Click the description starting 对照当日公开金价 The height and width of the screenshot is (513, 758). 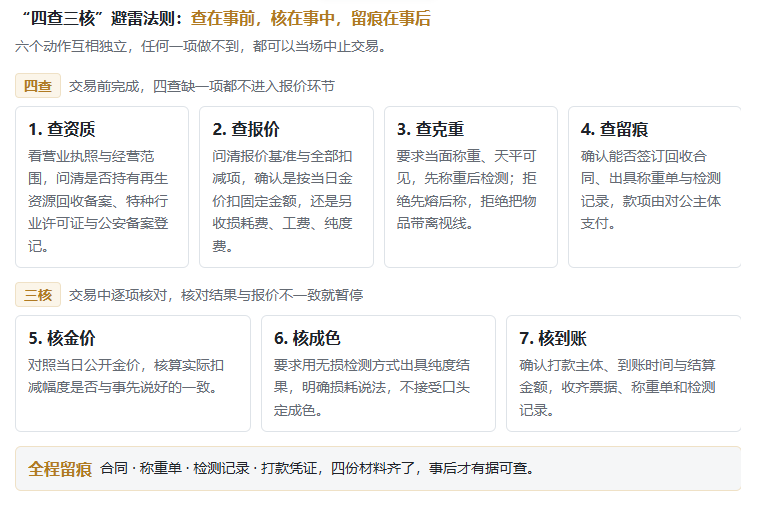pos(126,376)
